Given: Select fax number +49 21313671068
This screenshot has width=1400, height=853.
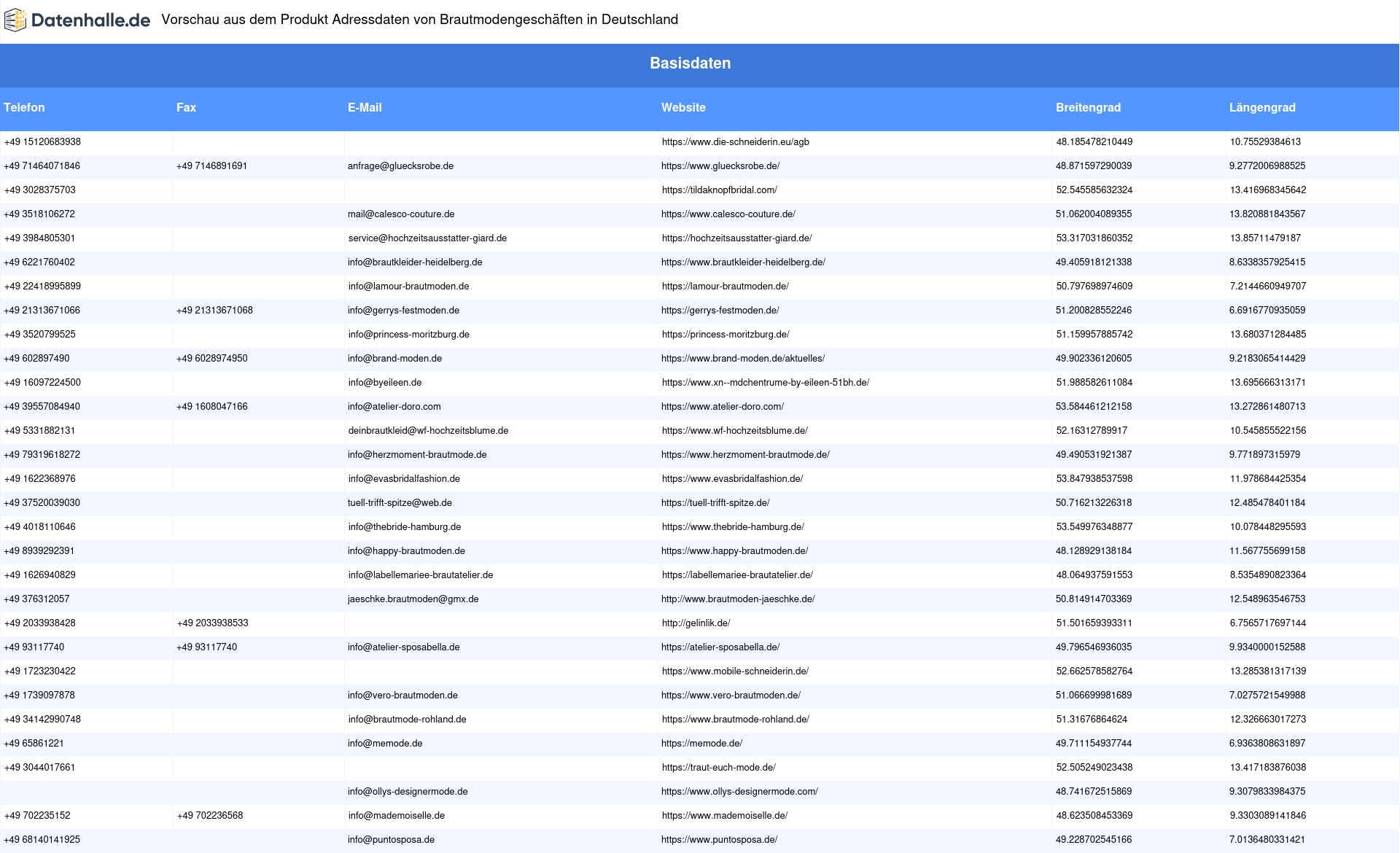Looking at the screenshot, I should click(214, 311).
